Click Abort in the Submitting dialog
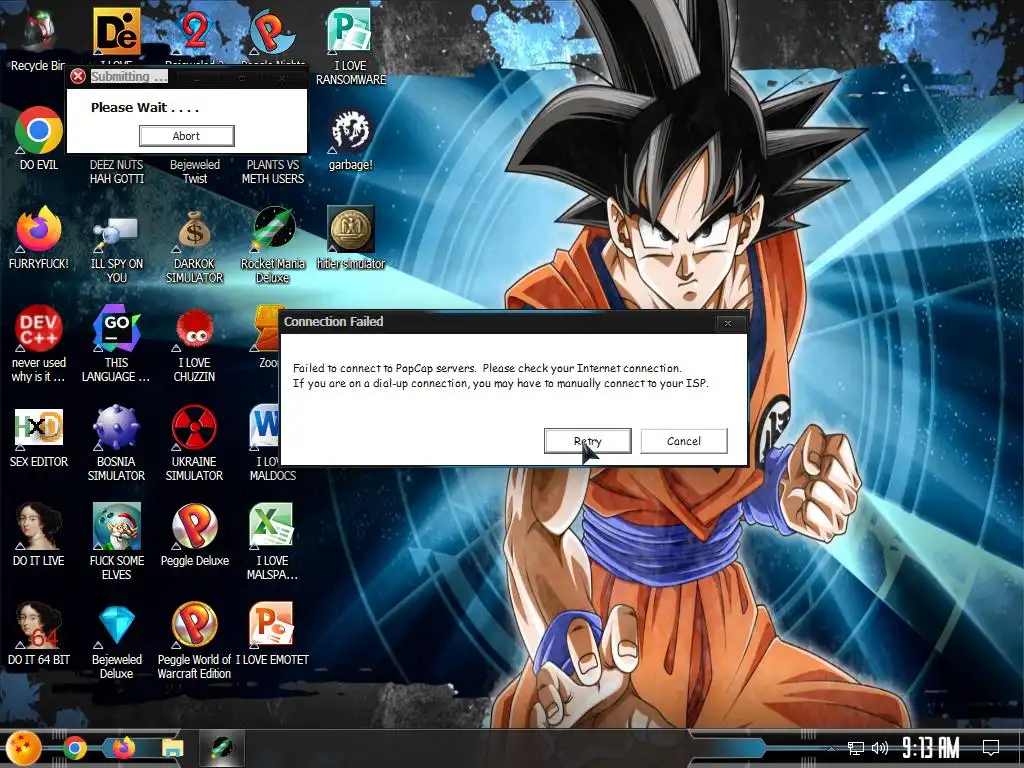1024x768 pixels. click(x=186, y=136)
